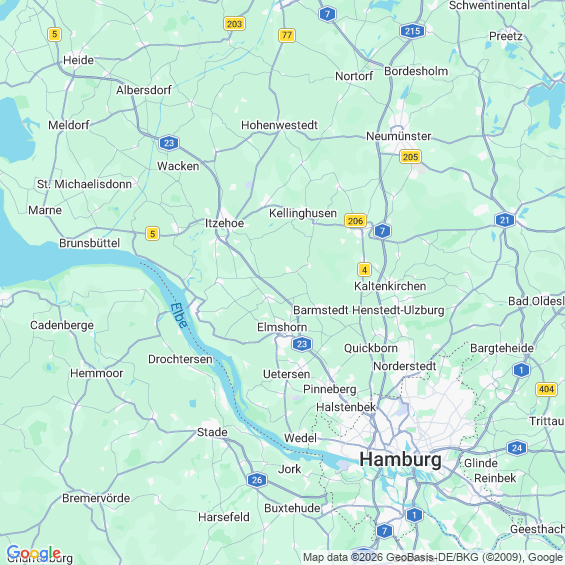Click the yellow 203 road shield
Screen dimensions: 565x565
point(234,24)
